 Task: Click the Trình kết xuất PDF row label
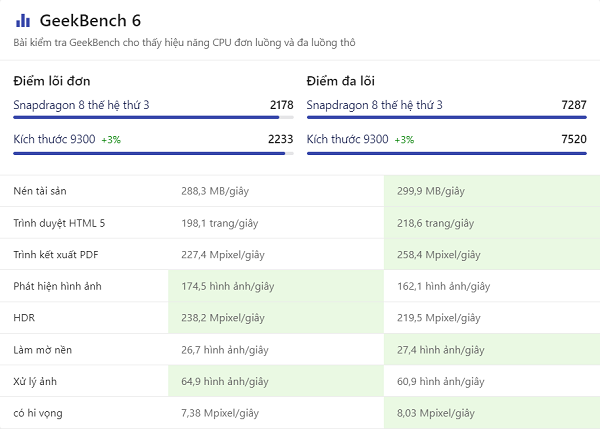click(56, 255)
